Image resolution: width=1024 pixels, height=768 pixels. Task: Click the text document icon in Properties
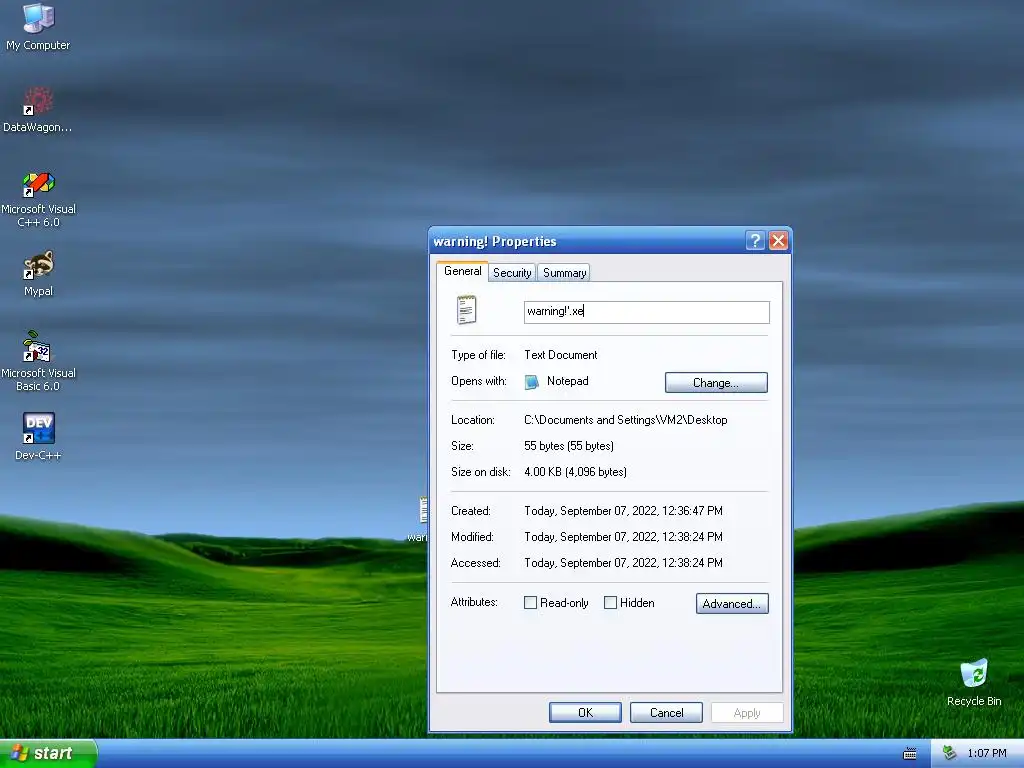click(466, 310)
